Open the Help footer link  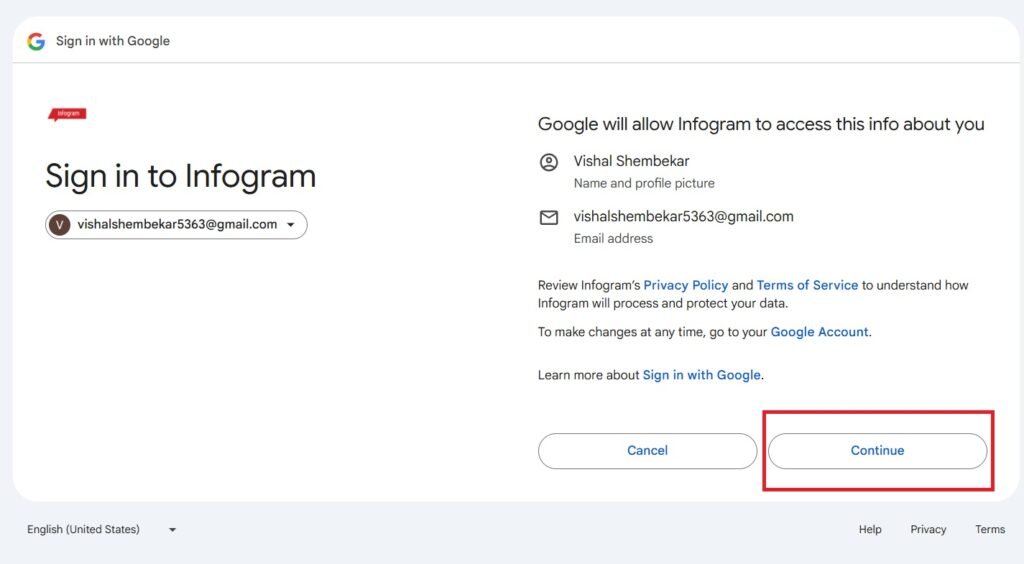(870, 529)
